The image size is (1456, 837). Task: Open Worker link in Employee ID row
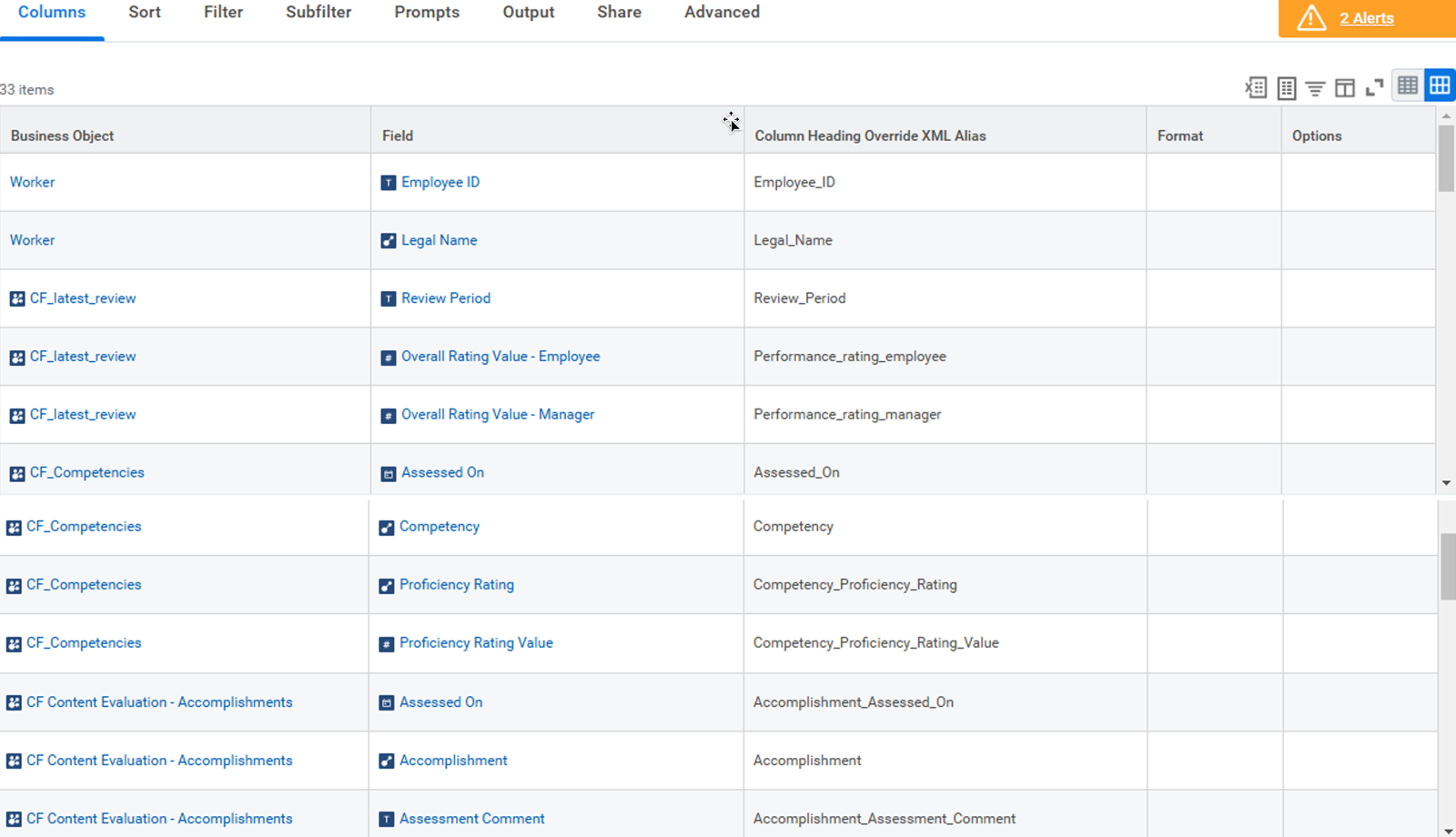coord(32,182)
